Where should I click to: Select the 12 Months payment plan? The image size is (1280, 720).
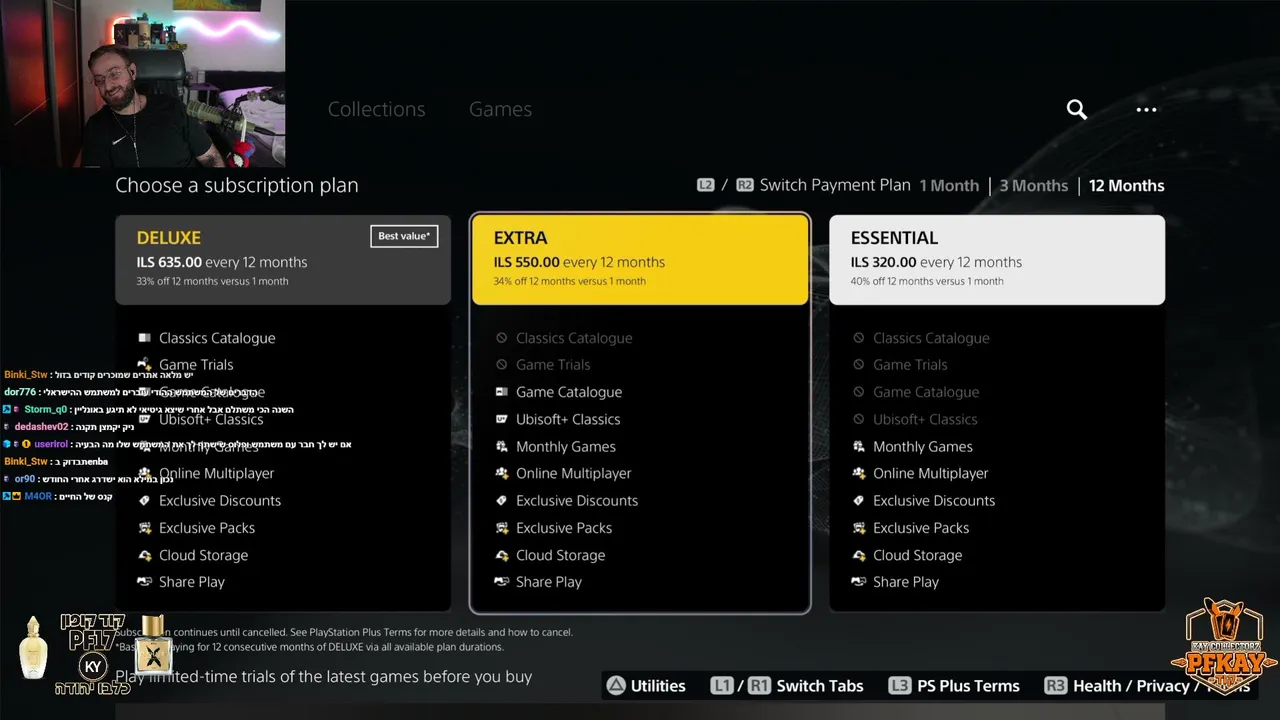point(1127,185)
